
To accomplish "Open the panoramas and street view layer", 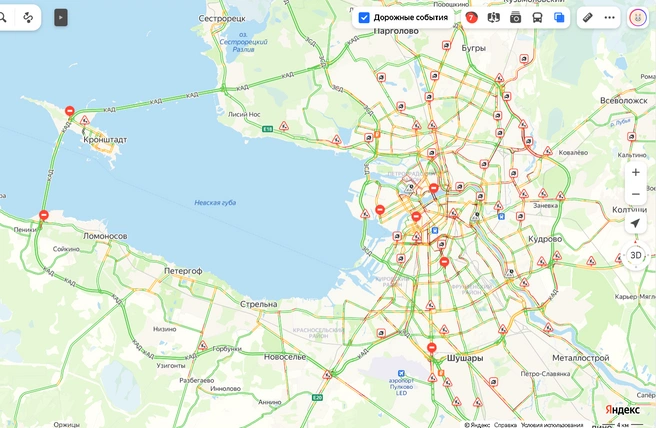I will pyautogui.click(x=494, y=18).
